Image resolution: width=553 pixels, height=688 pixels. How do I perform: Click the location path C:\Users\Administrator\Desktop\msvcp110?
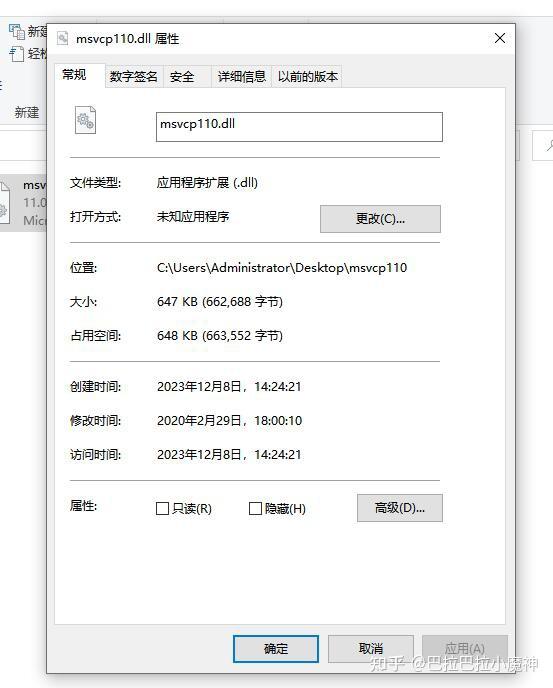[282, 268]
